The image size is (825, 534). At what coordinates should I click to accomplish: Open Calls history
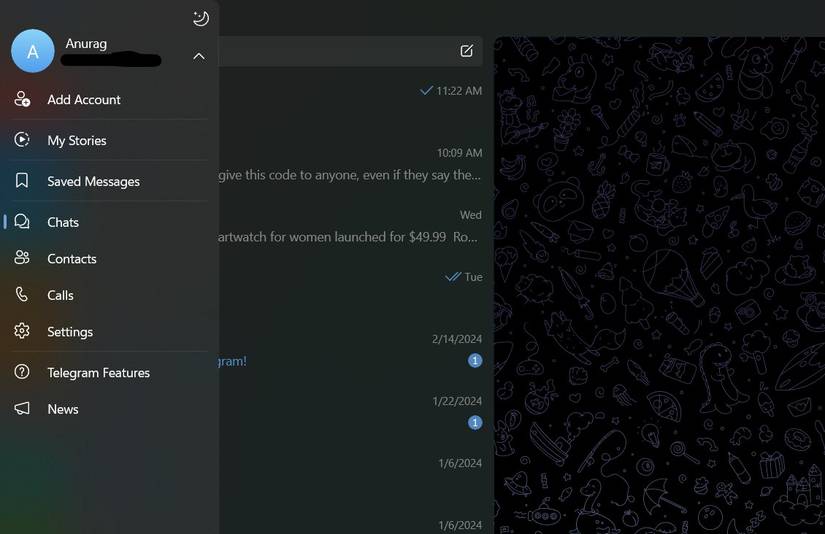[109, 295]
